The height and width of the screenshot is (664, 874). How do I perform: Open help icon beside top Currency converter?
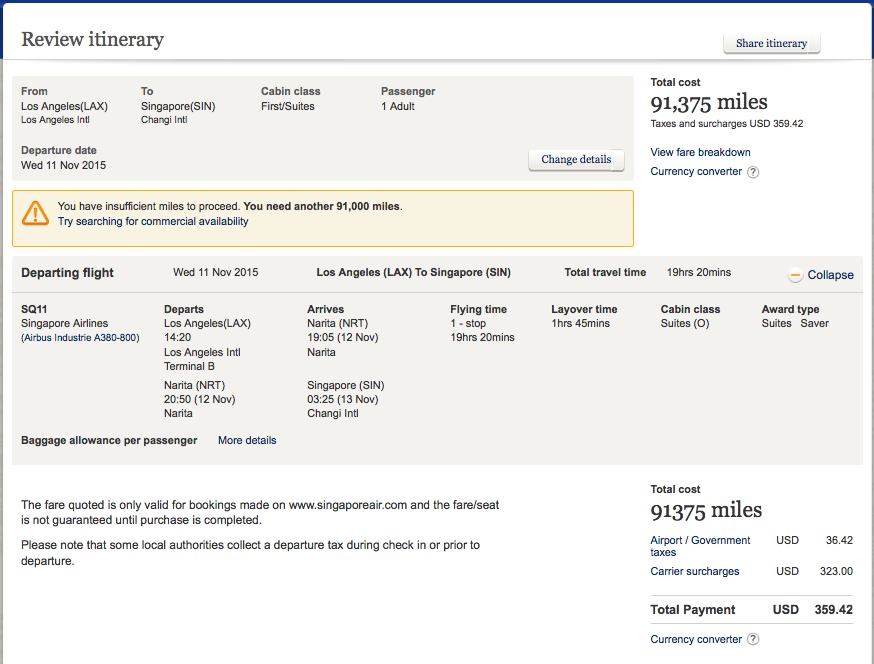tap(753, 172)
